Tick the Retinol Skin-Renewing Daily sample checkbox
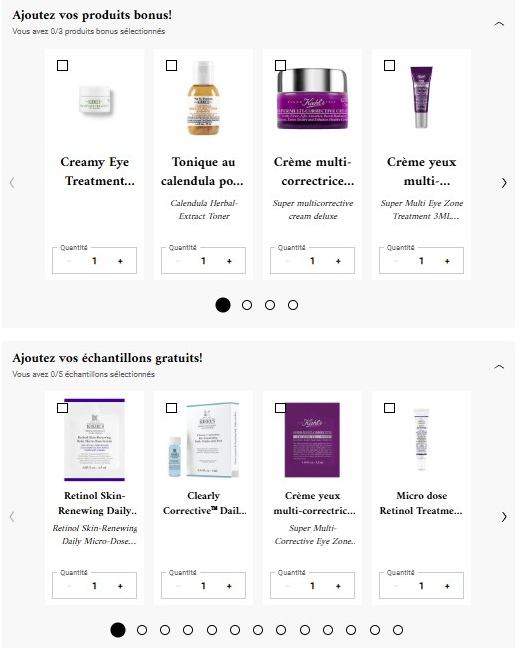 tap(62, 408)
